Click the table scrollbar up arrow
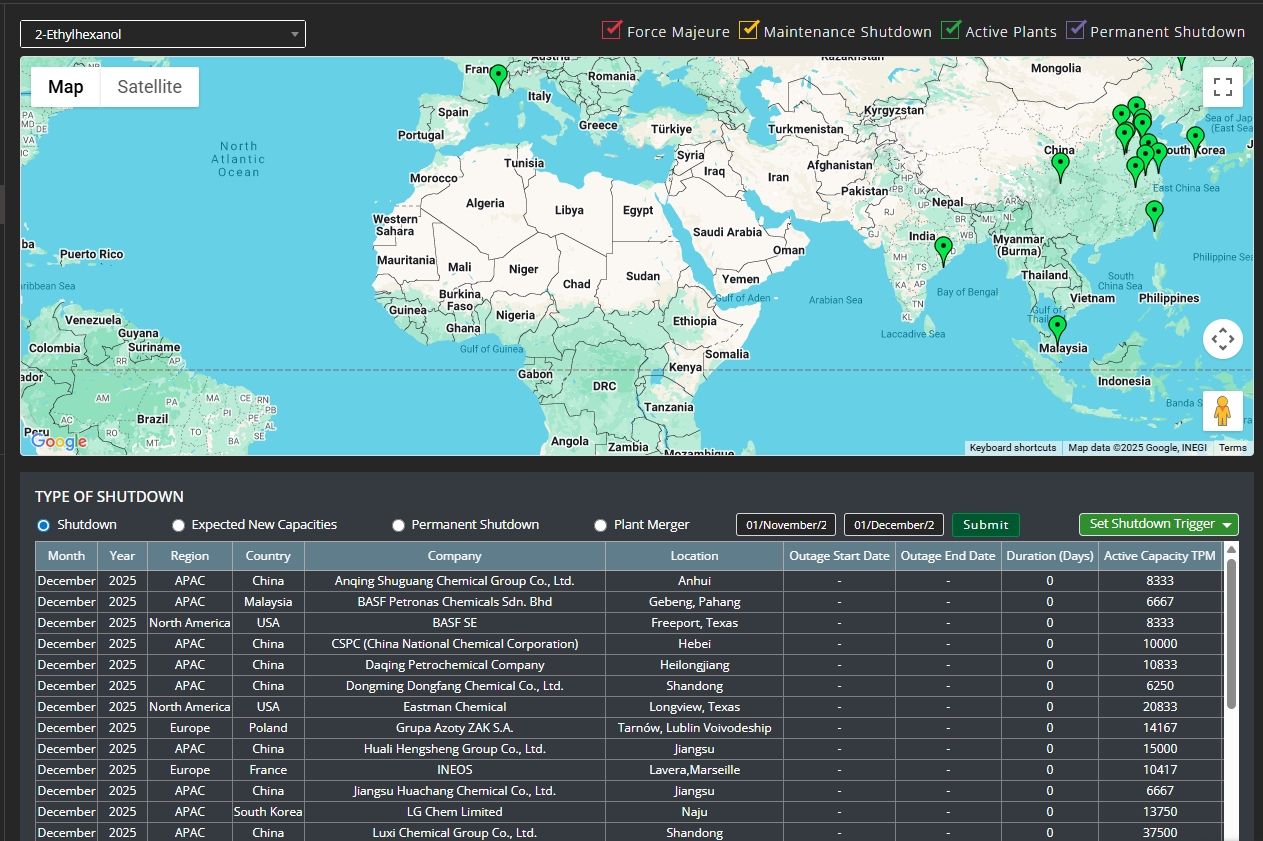 click(x=1231, y=548)
